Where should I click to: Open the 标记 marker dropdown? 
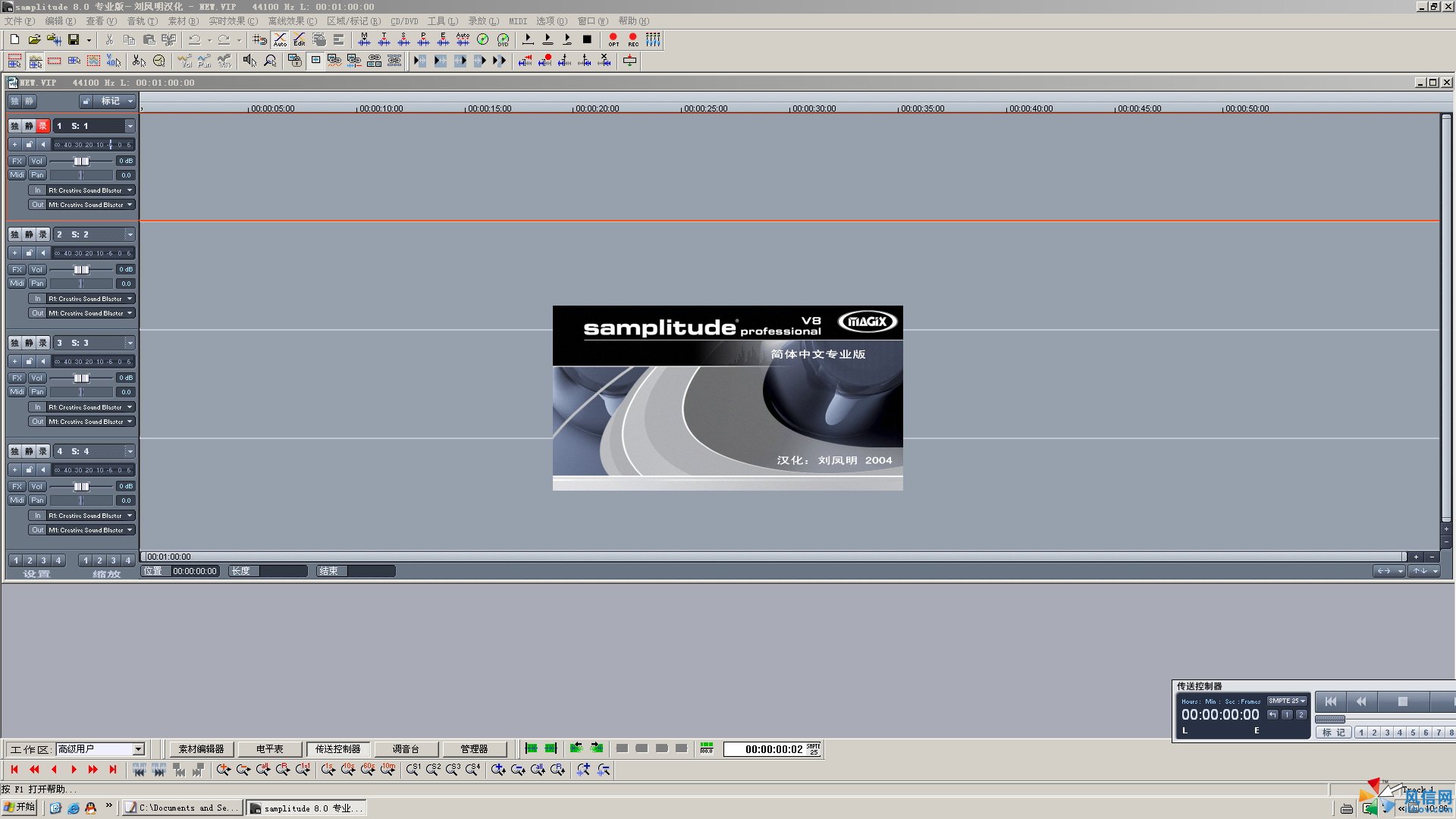click(x=115, y=101)
